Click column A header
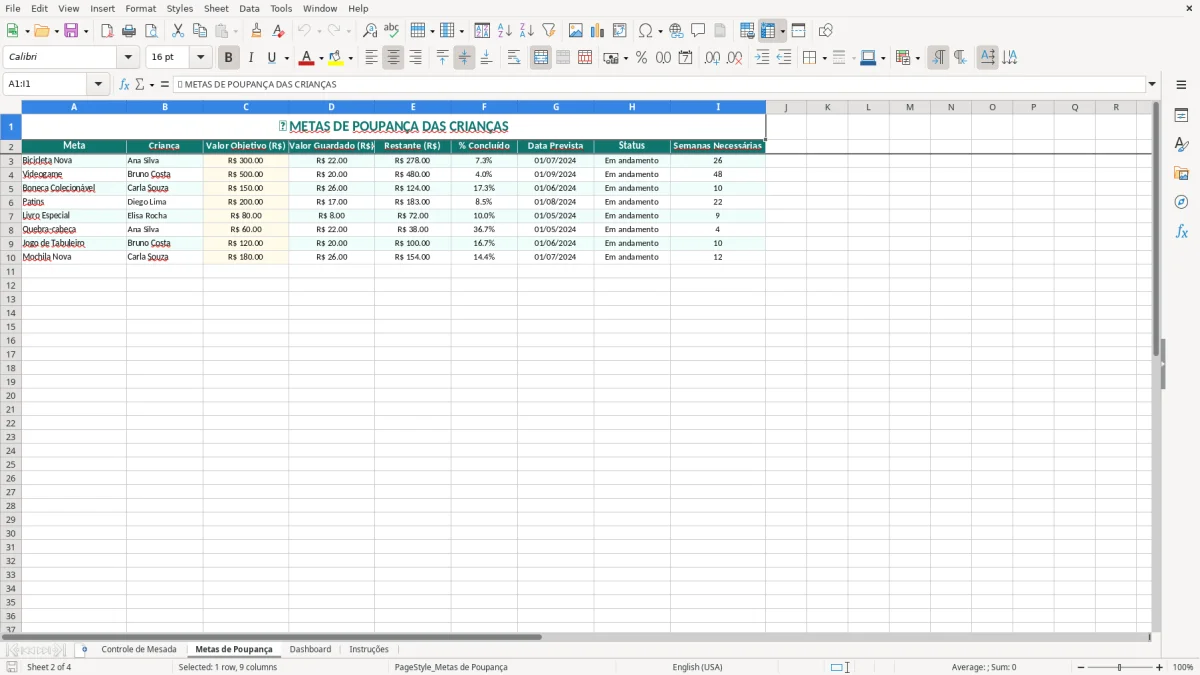 pyautogui.click(x=74, y=106)
